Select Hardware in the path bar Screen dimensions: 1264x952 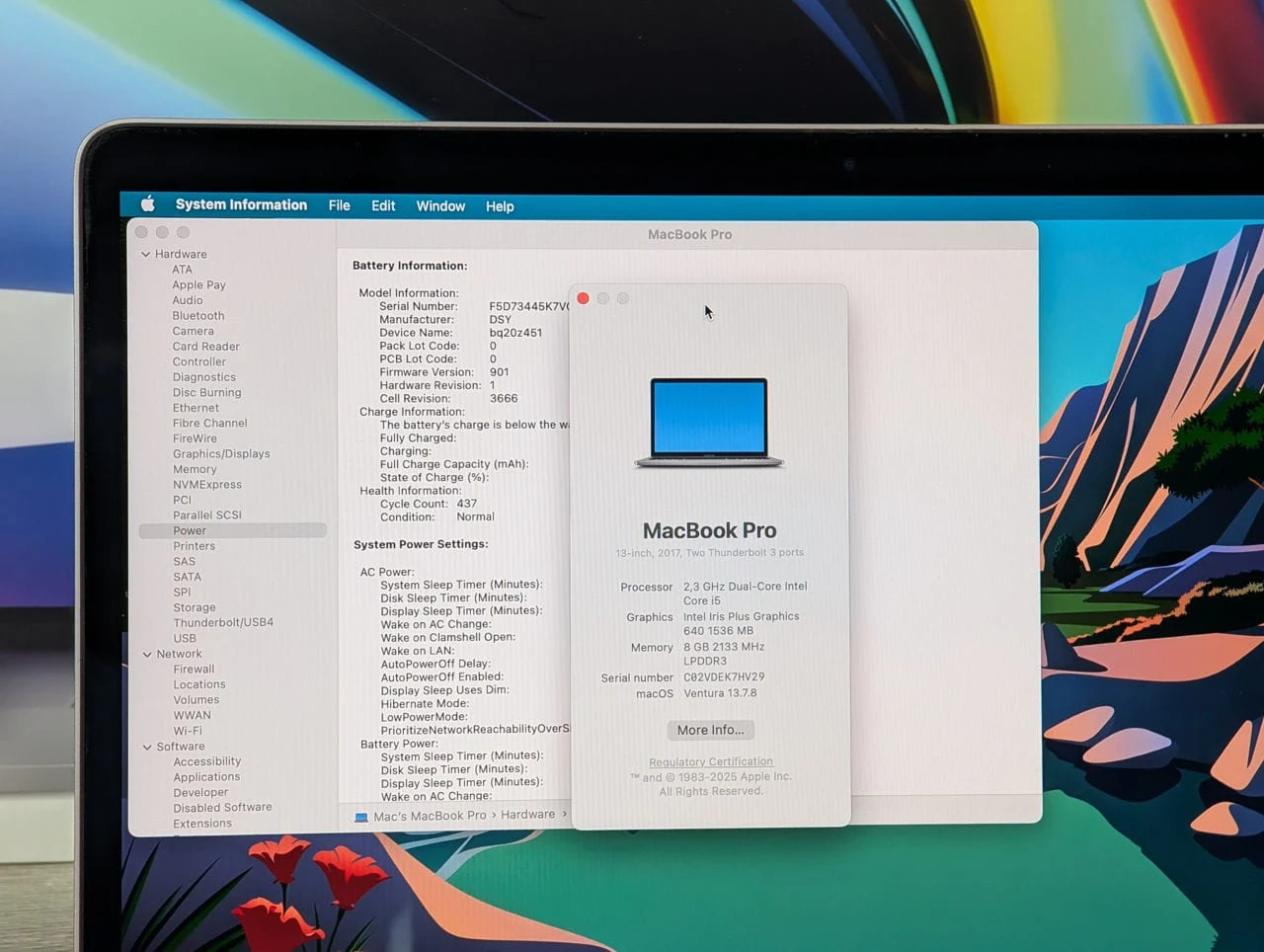click(527, 815)
